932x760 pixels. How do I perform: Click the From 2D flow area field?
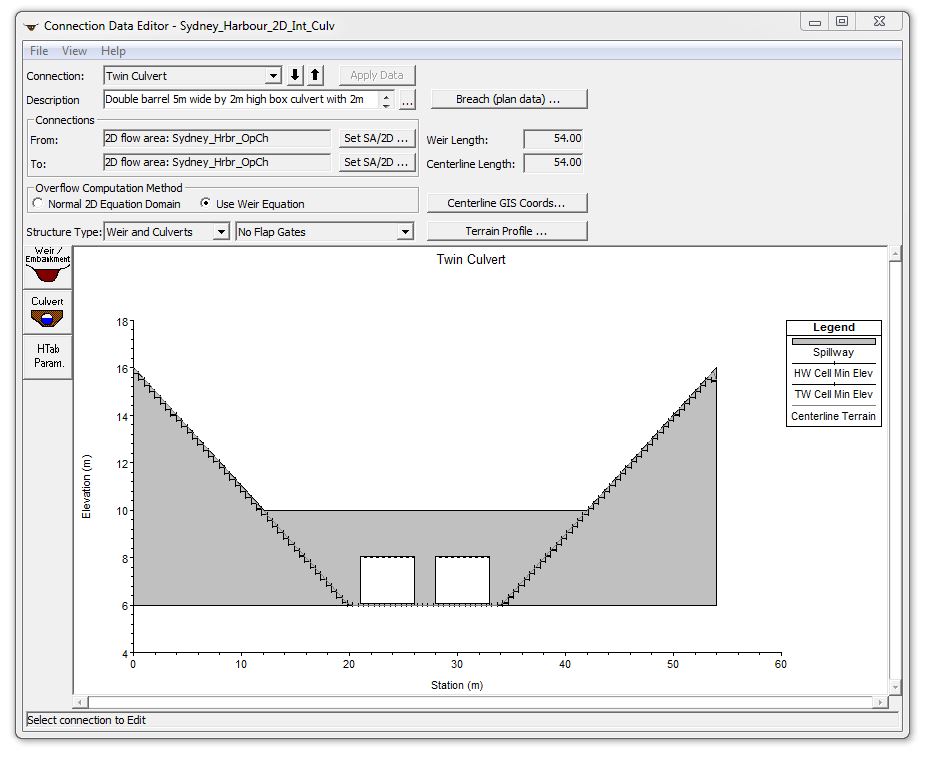(x=217, y=138)
